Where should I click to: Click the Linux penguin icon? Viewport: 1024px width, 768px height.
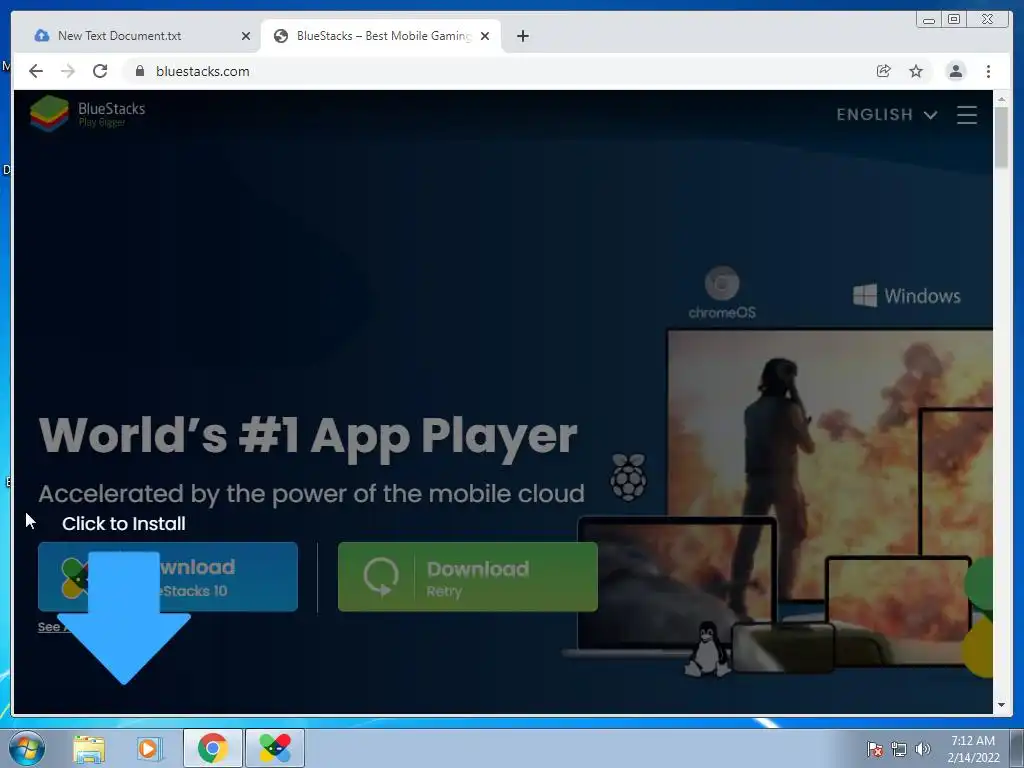(x=707, y=648)
